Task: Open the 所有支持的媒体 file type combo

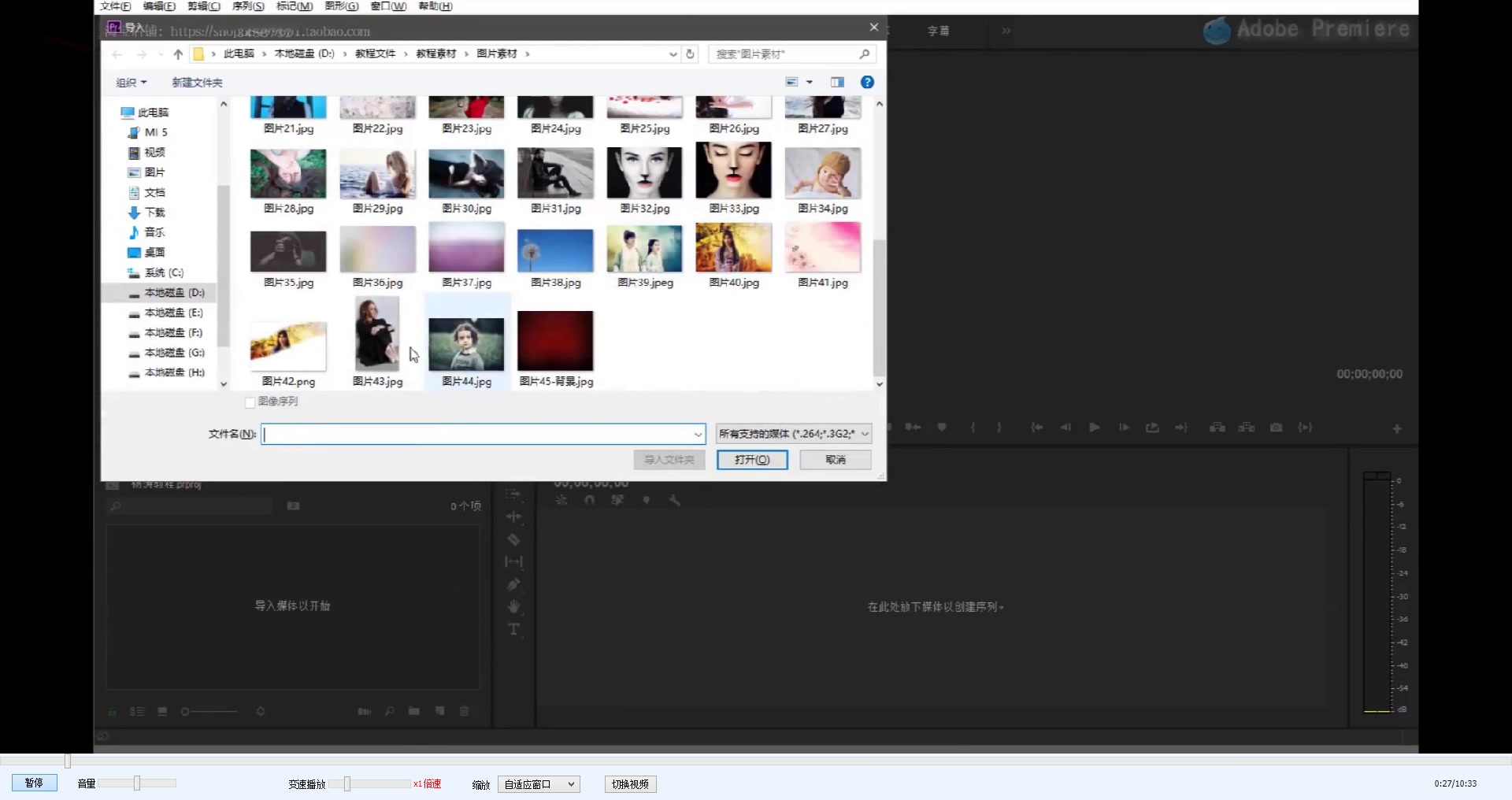Action: (x=793, y=434)
